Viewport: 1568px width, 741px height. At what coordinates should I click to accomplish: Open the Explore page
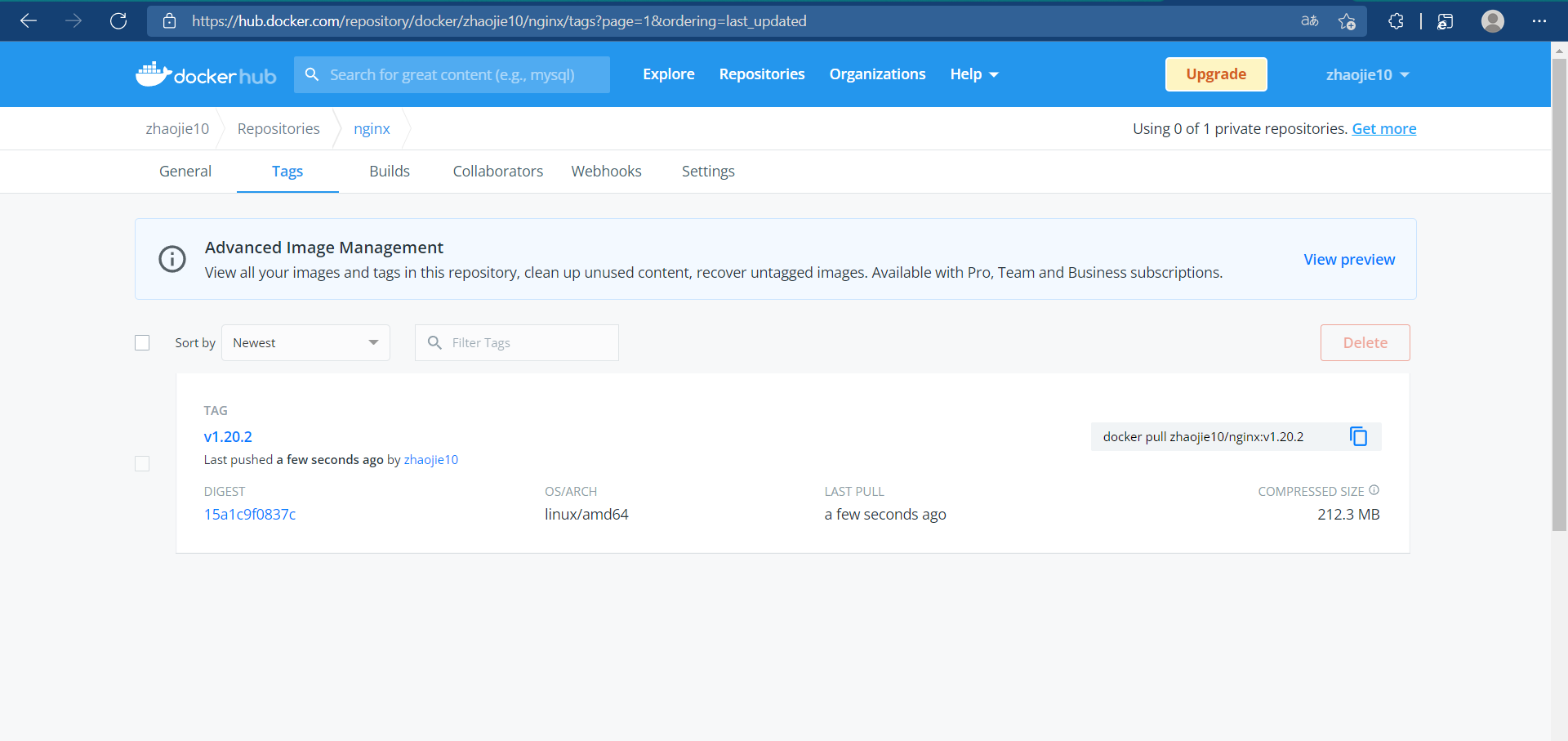pyautogui.click(x=669, y=74)
